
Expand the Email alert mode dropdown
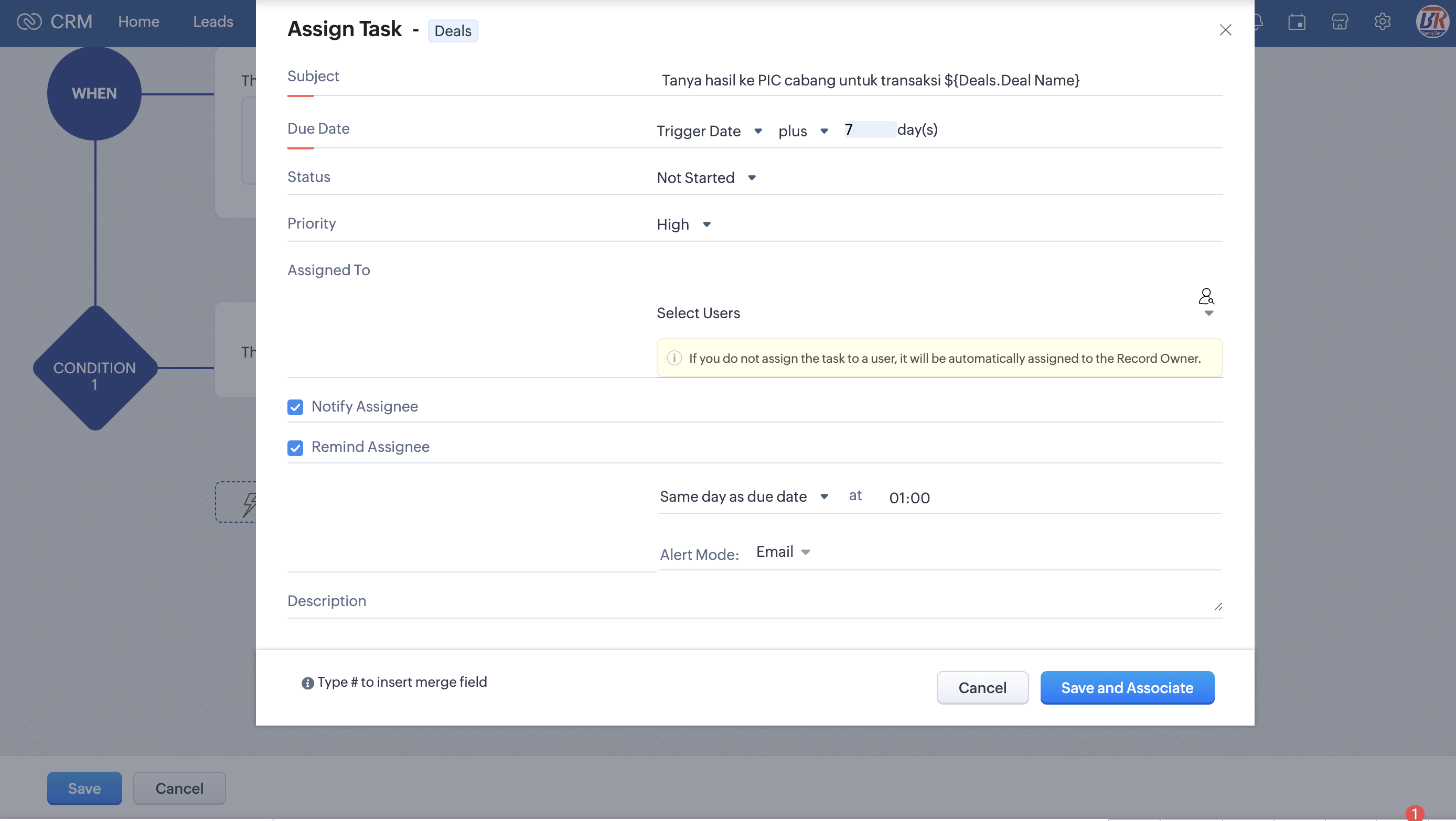(783, 552)
